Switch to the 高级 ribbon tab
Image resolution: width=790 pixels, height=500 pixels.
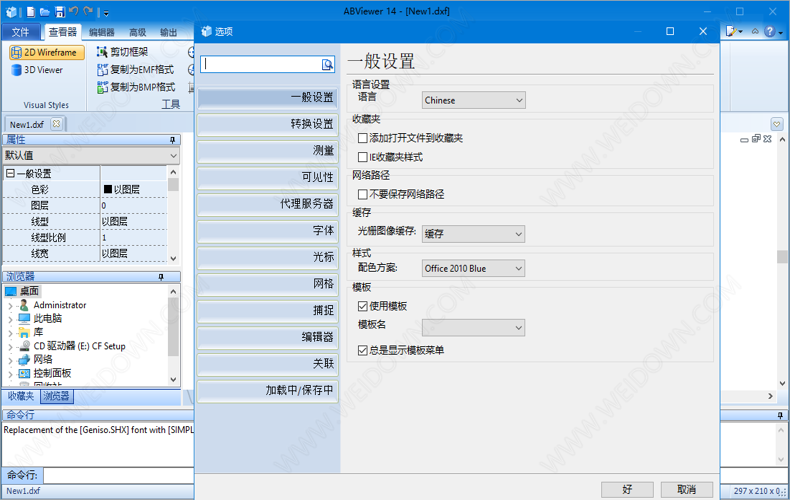point(138,32)
